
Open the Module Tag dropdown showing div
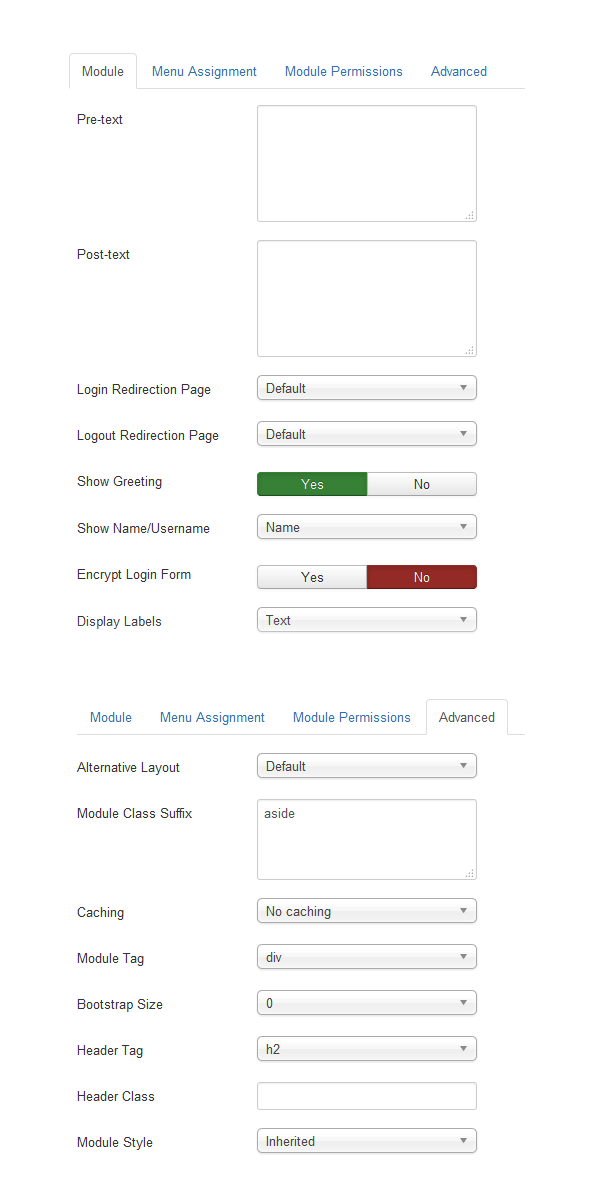[x=367, y=957]
